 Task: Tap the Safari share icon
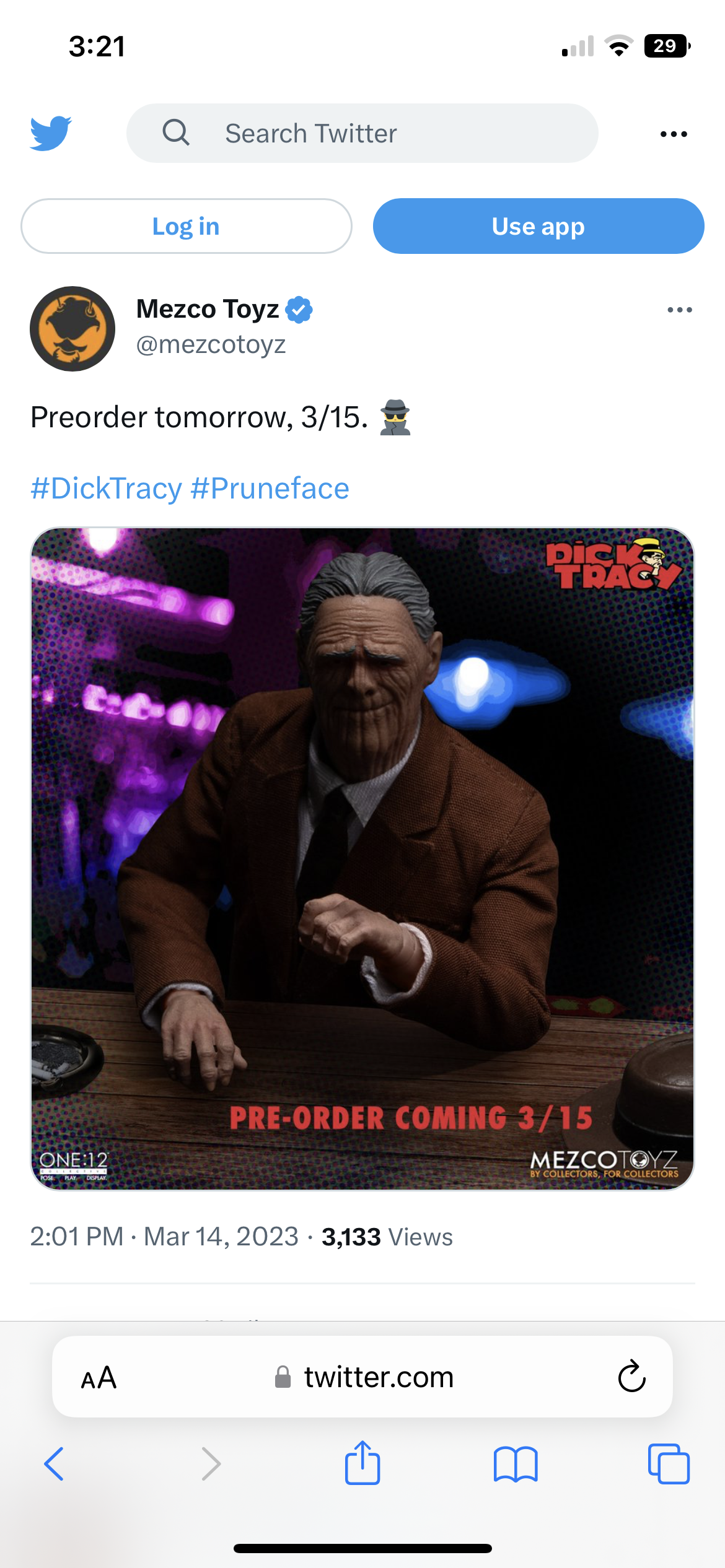(x=362, y=1463)
